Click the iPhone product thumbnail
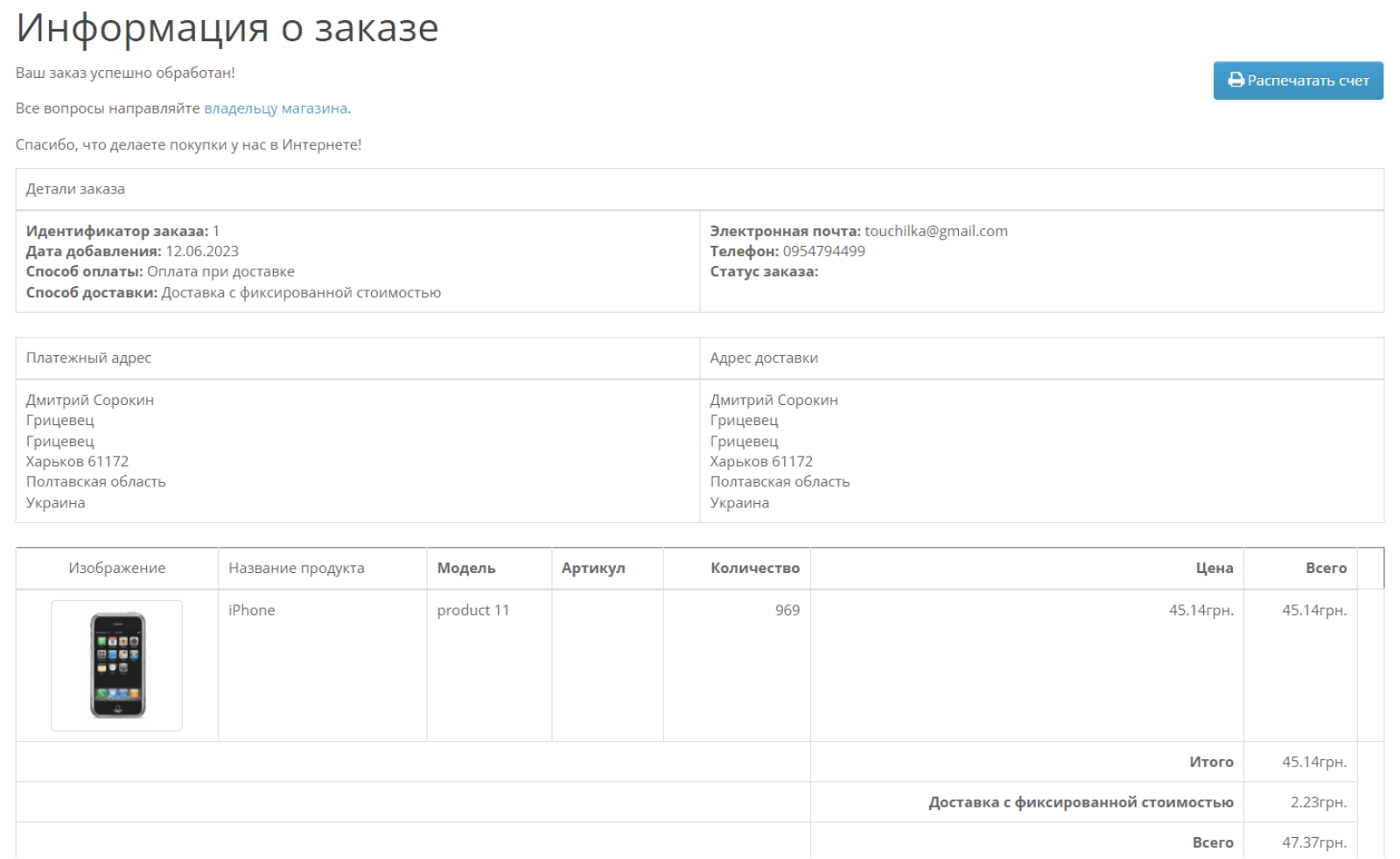 117,666
